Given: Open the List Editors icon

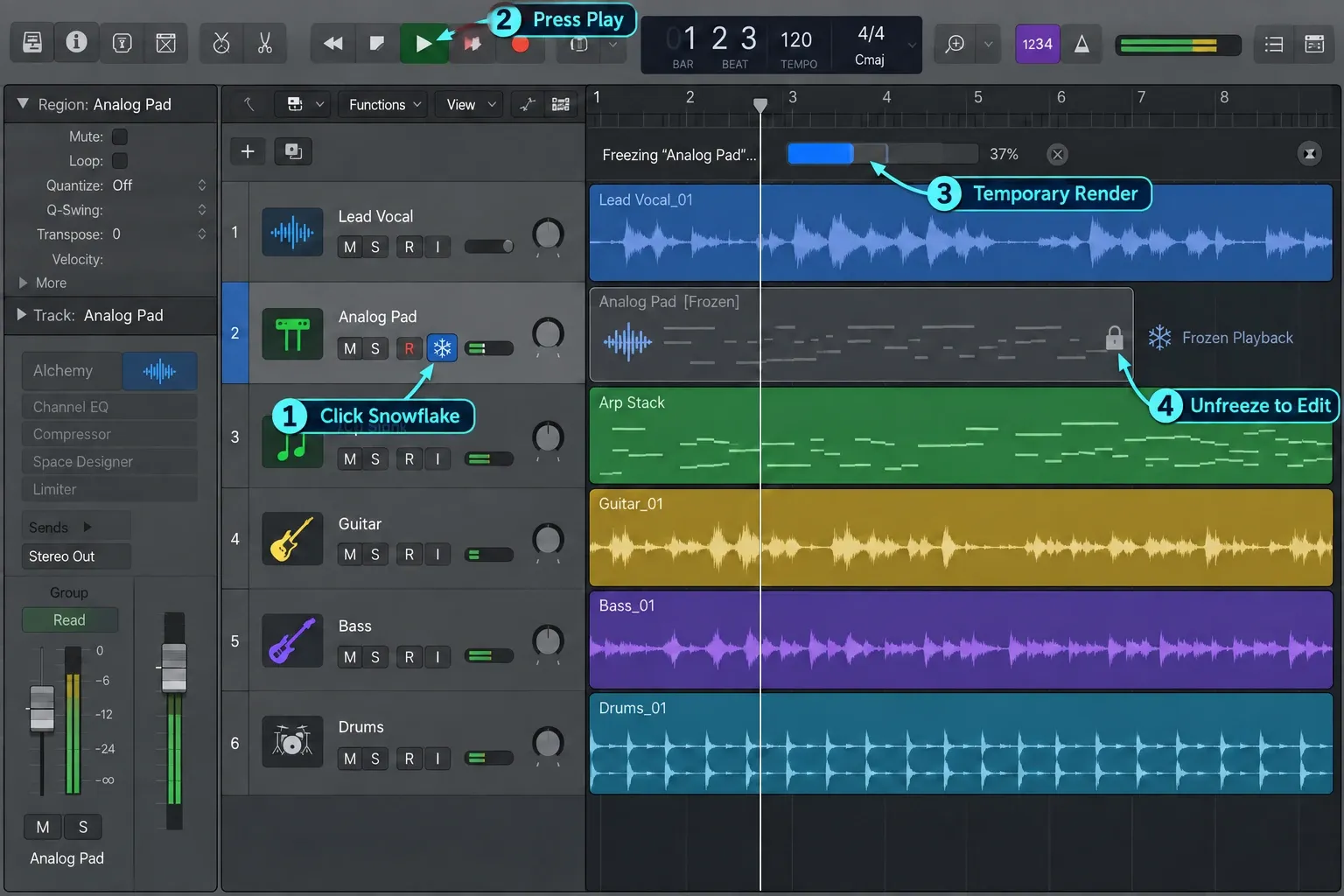Looking at the screenshot, I should pos(1274,44).
